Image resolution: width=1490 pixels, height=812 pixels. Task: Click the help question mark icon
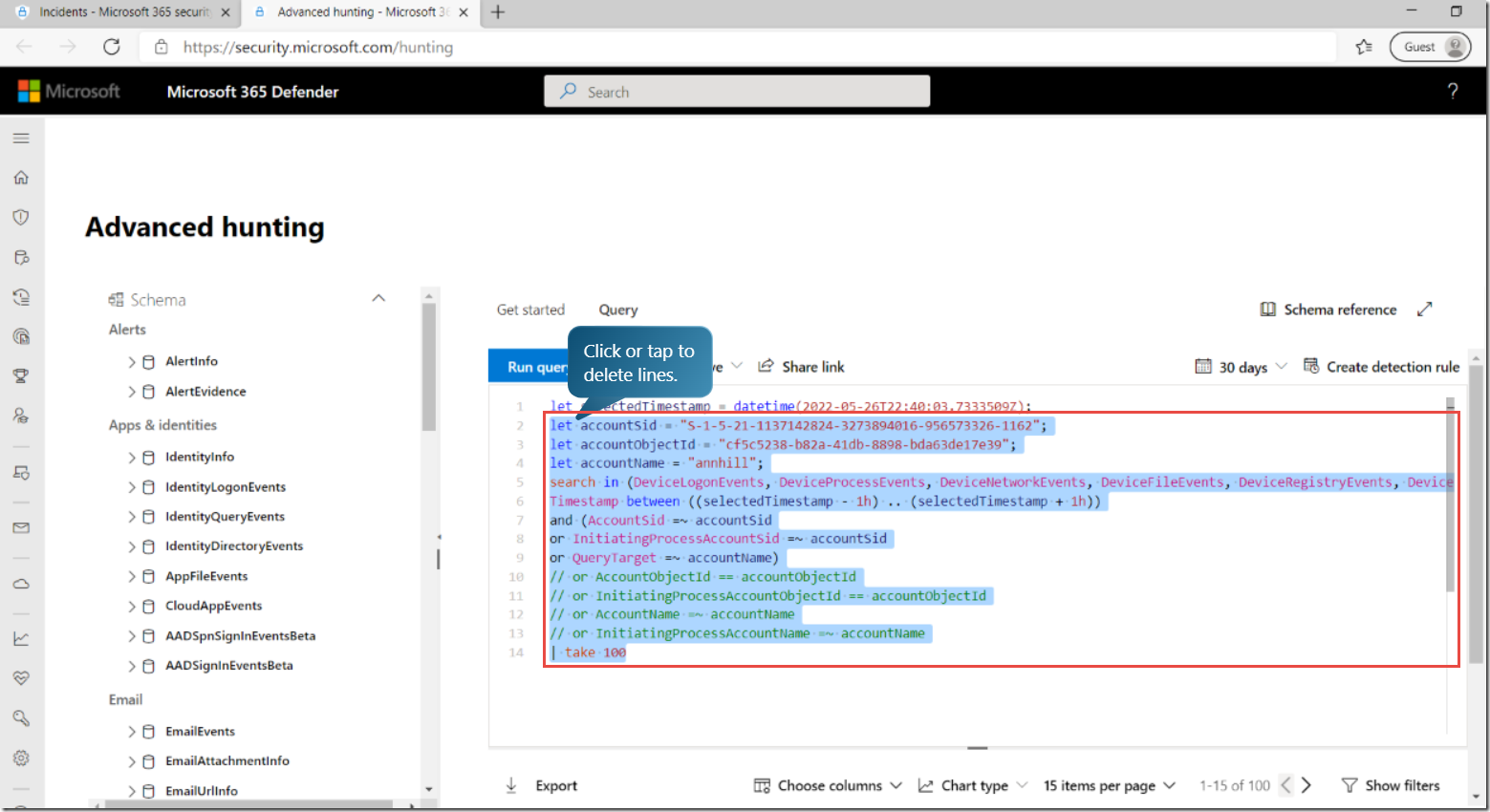click(x=1453, y=92)
